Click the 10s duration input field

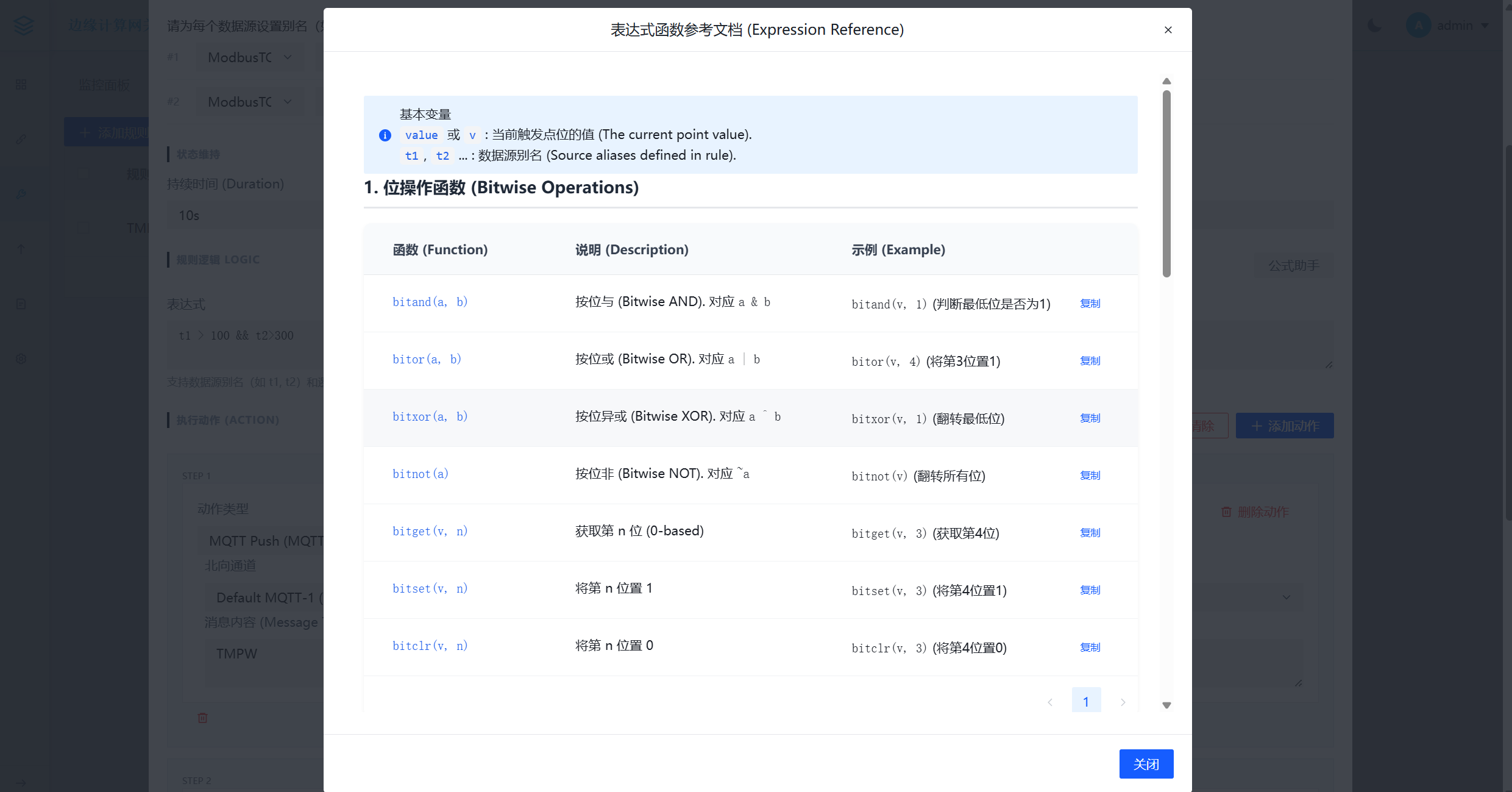tap(246, 215)
